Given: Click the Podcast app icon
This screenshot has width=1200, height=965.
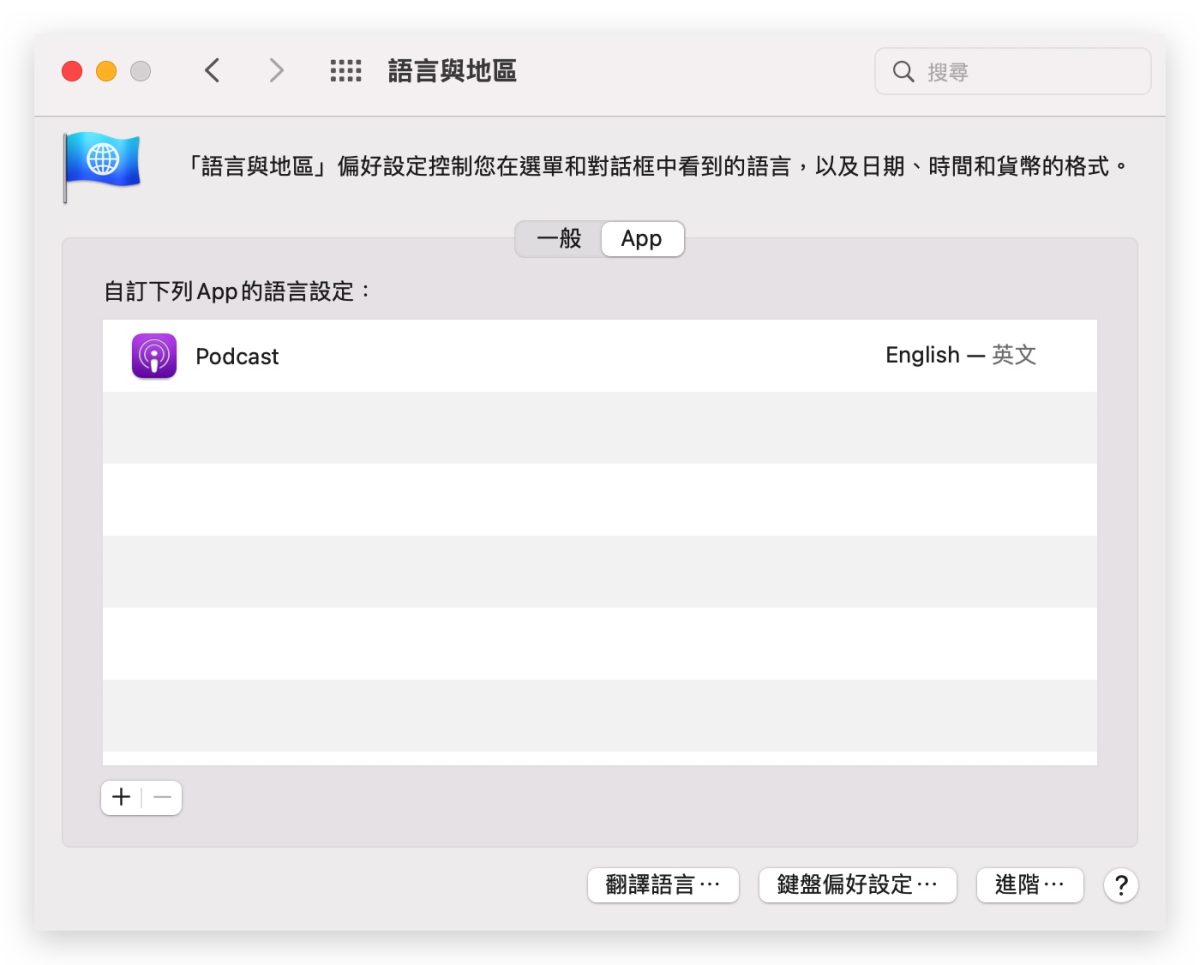Looking at the screenshot, I should tap(154, 356).
